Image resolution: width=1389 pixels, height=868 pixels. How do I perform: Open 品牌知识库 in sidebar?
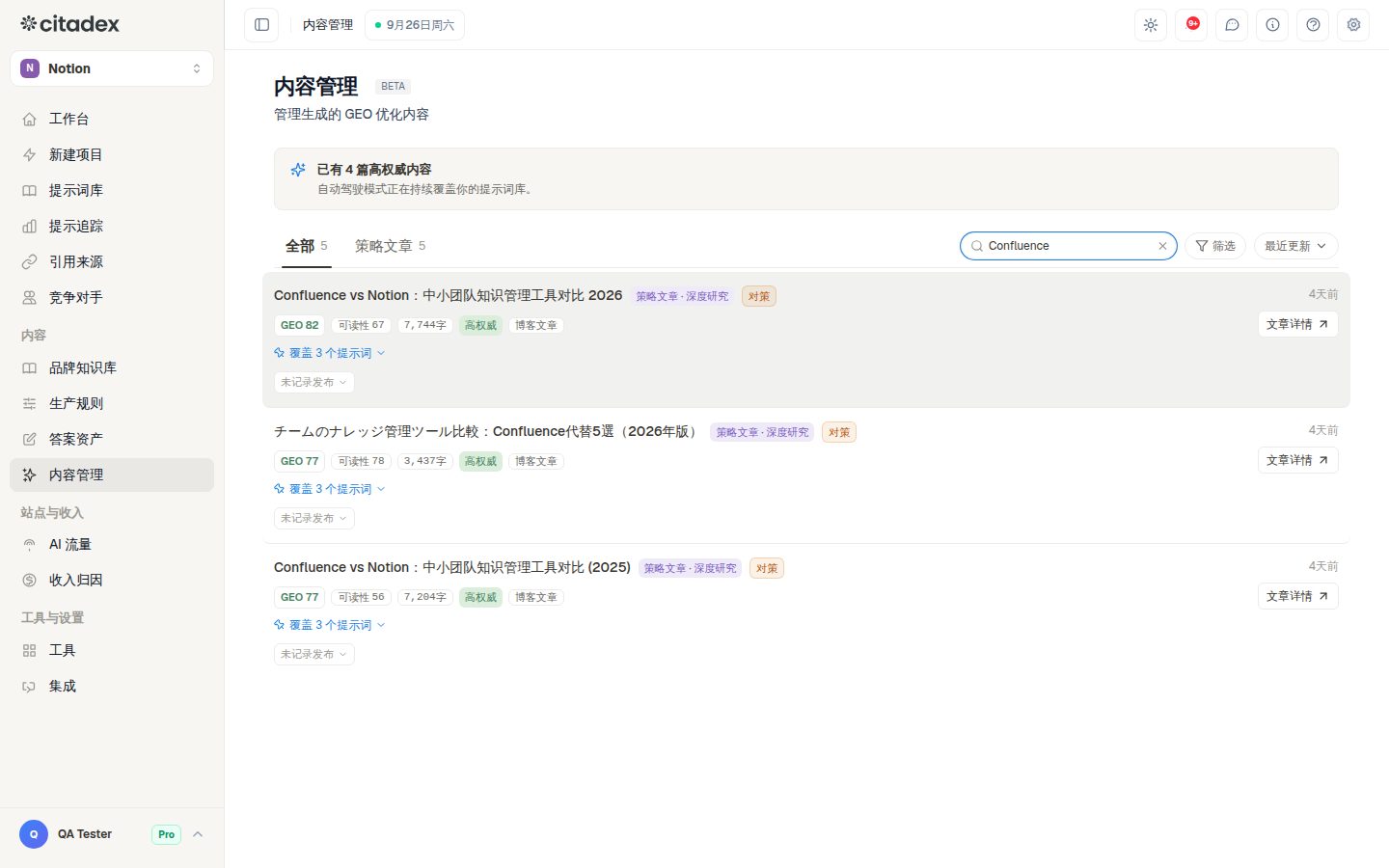(112, 367)
